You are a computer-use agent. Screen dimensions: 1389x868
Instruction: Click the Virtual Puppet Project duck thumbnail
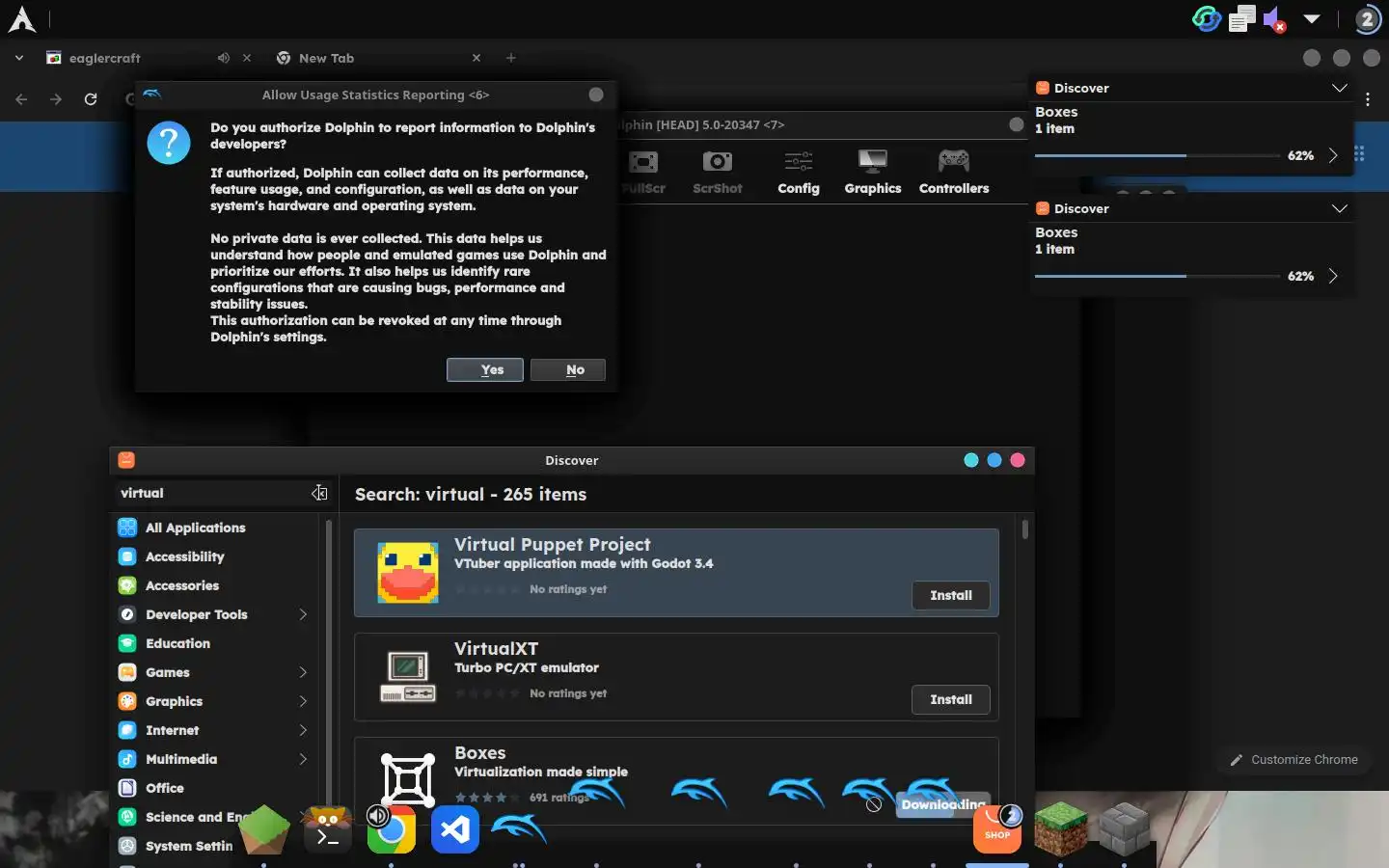[x=408, y=573]
